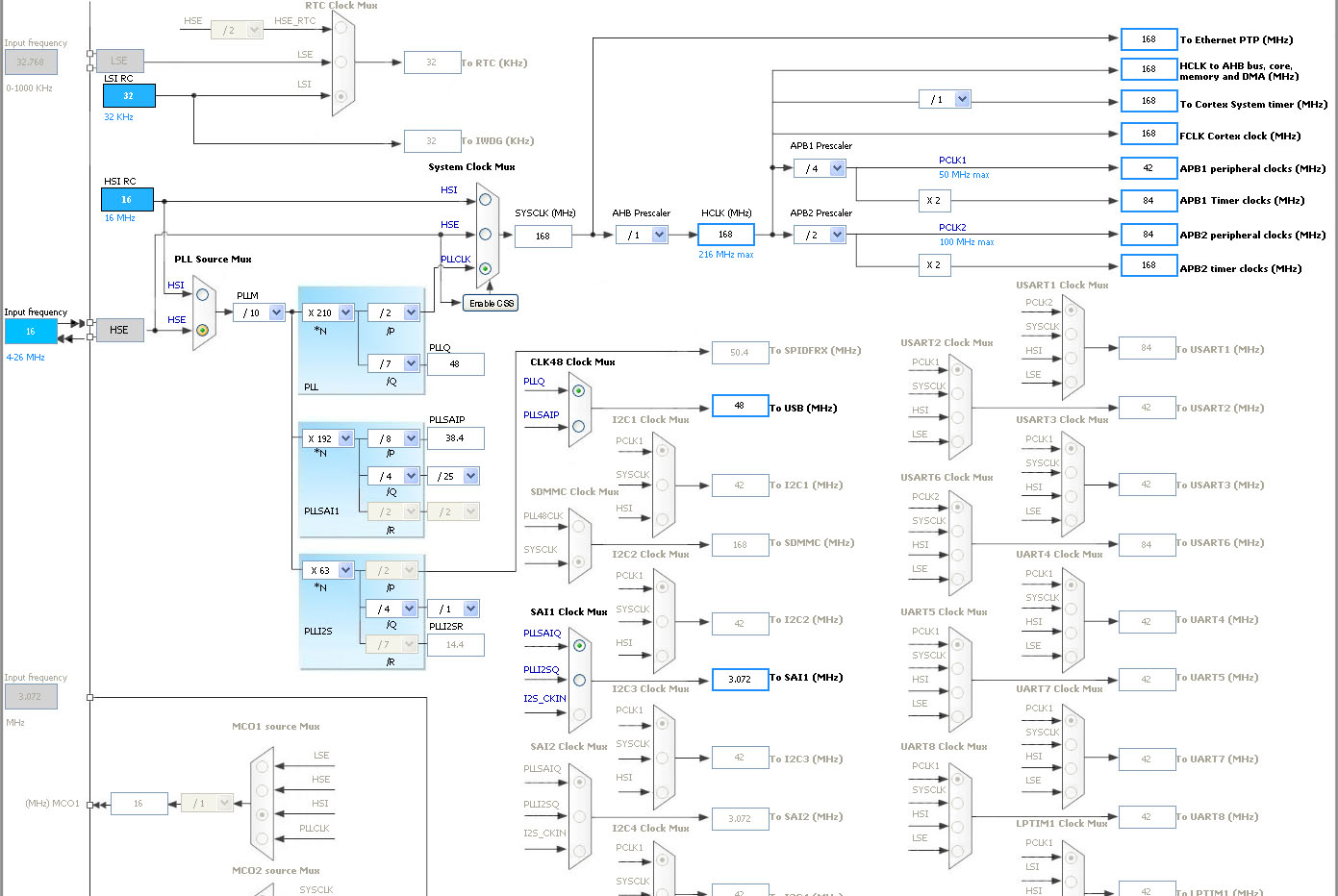Open the MCO1 /1 divider dropdown
This screenshot has width=1338, height=896.
225,803
